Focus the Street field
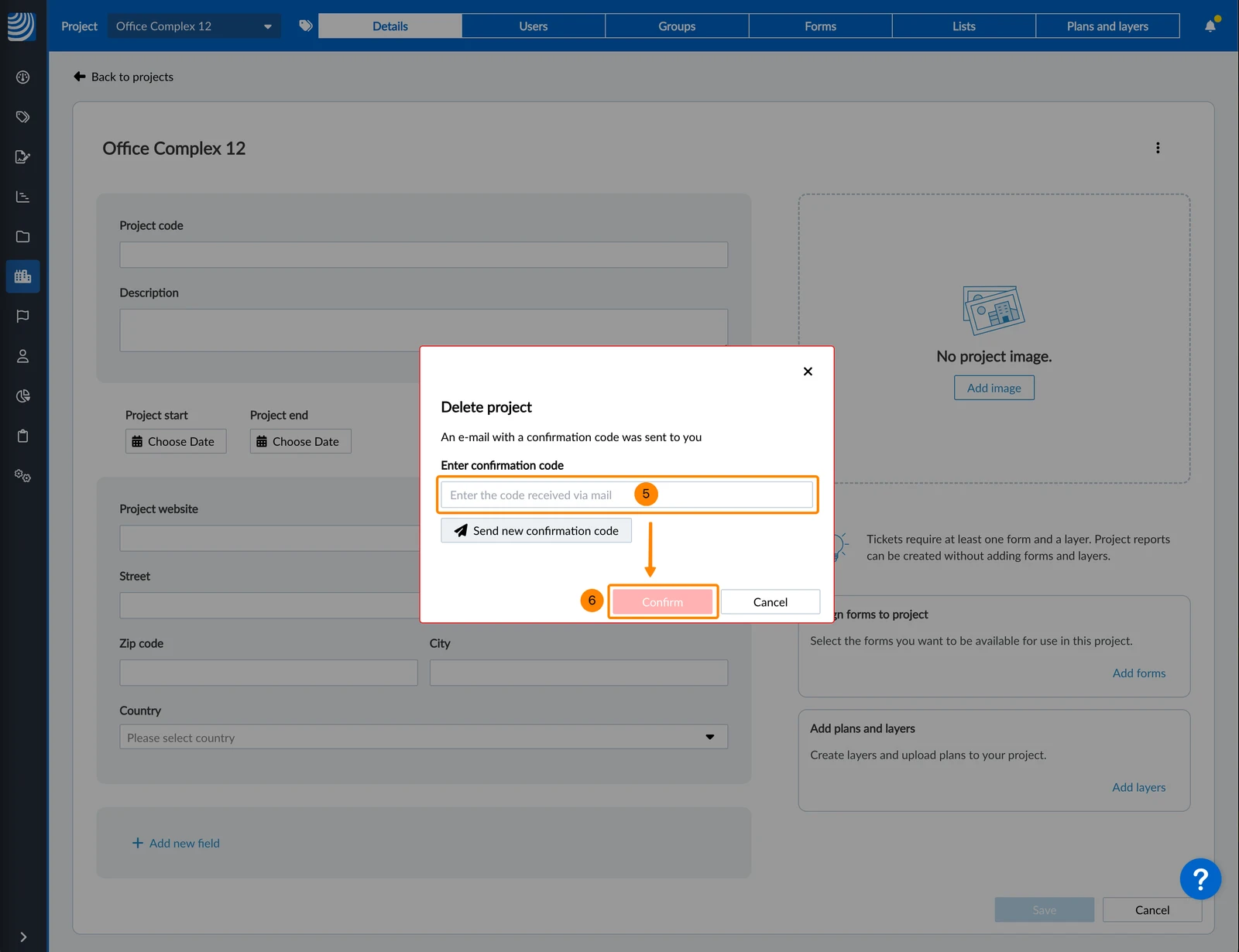The width and height of the screenshot is (1239, 952). (269, 605)
